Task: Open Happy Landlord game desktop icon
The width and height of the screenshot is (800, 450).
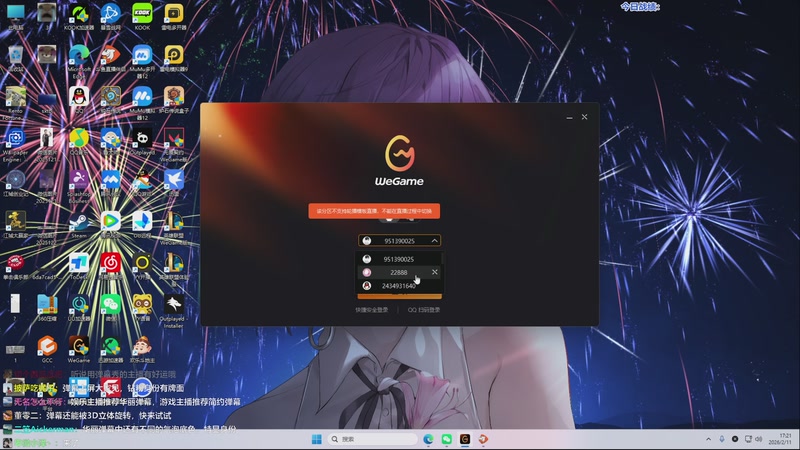Action: (x=142, y=349)
